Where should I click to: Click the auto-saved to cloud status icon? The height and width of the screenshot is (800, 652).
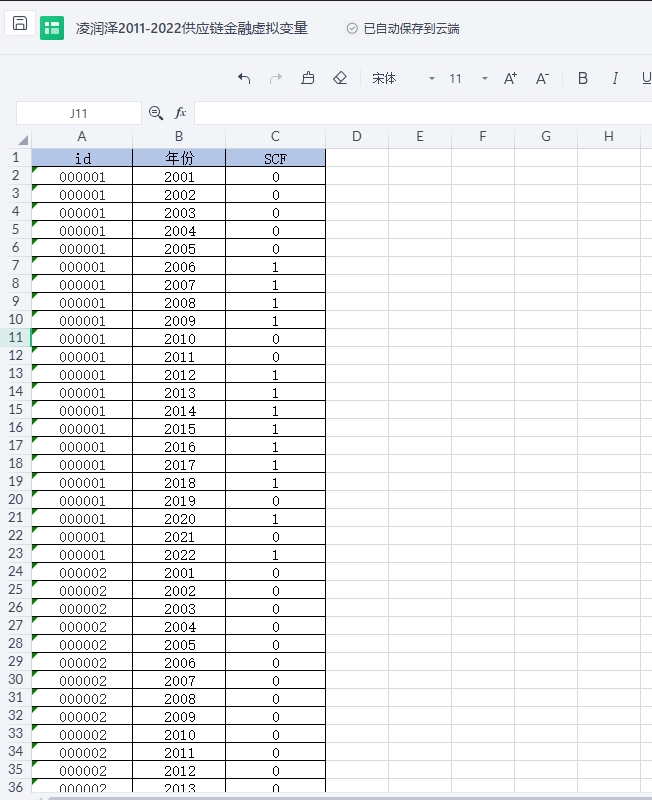(352, 29)
